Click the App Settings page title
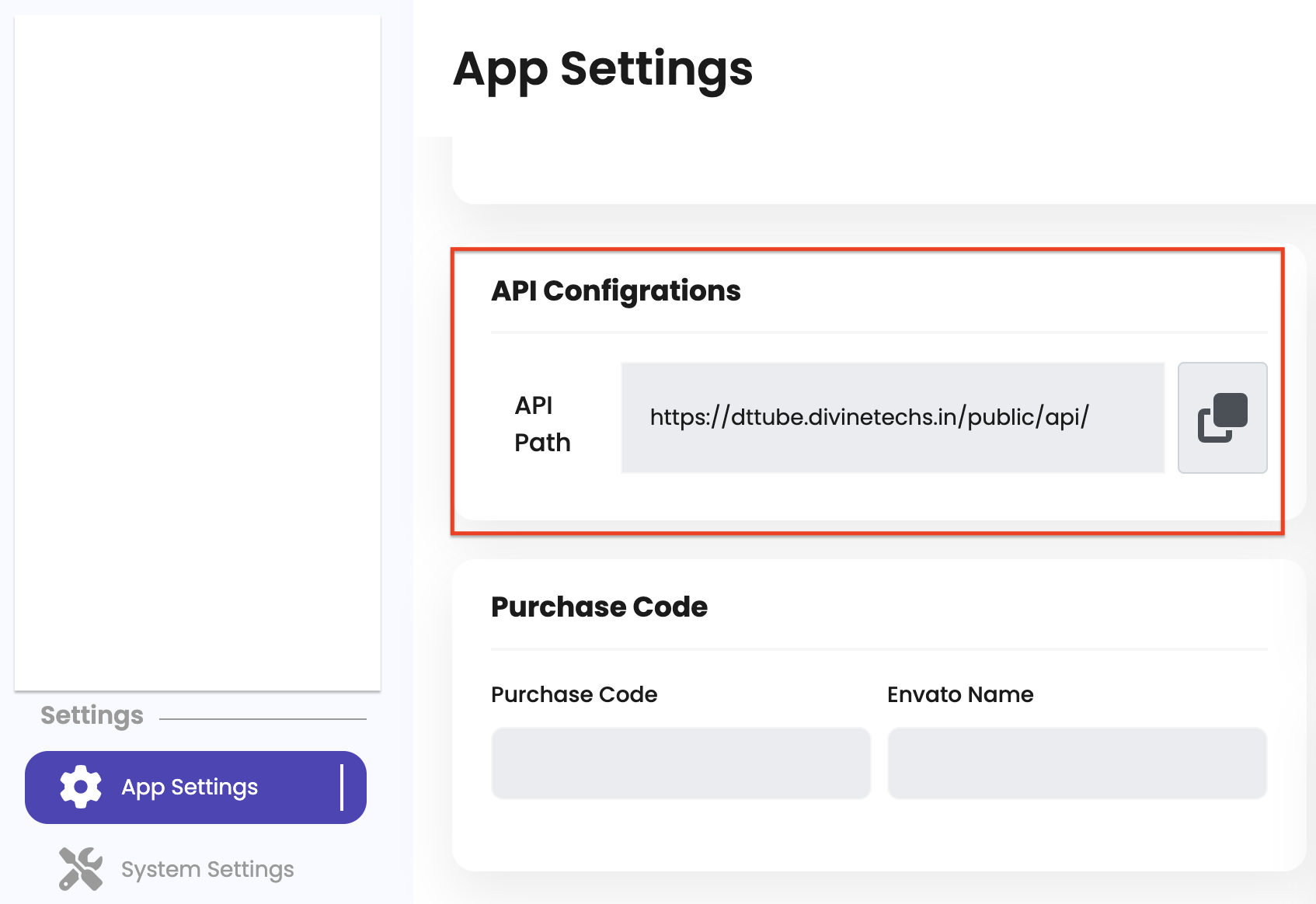 point(603,68)
